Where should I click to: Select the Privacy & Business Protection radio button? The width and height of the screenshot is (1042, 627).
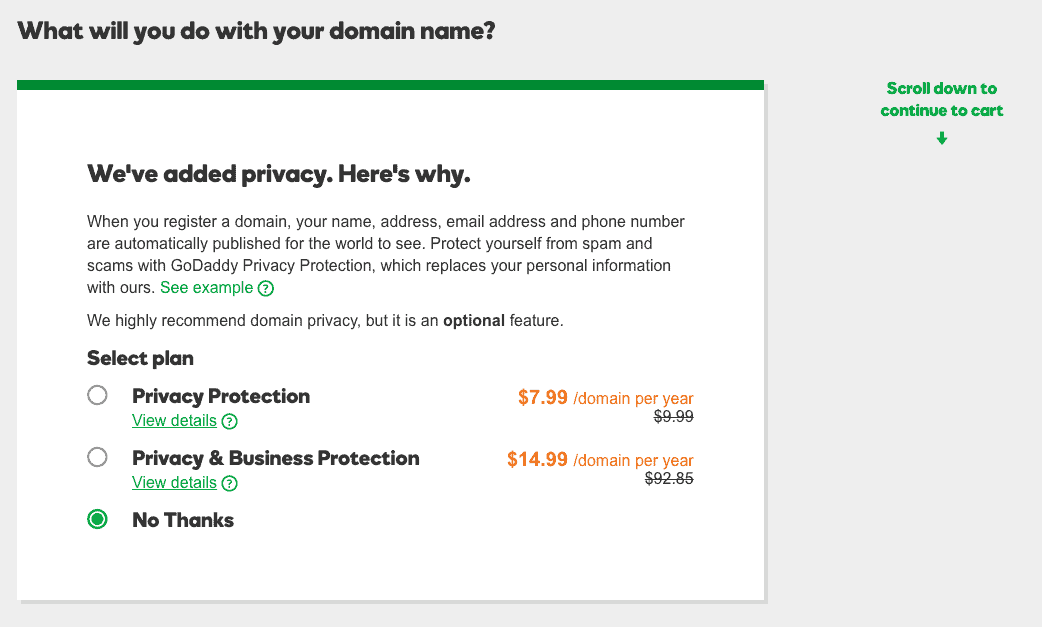click(x=97, y=457)
